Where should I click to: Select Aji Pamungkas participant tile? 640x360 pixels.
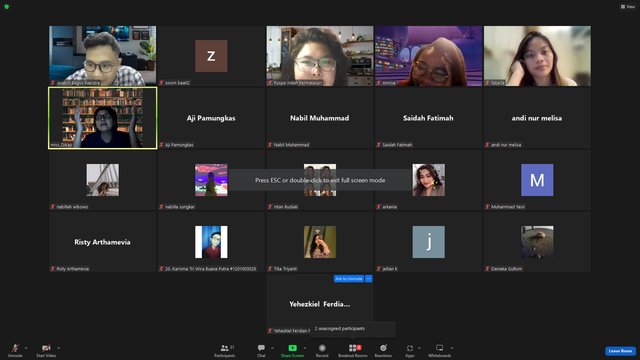pos(211,118)
